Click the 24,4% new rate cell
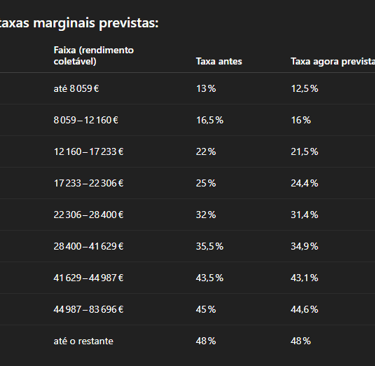This screenshot has width=375, height=366. 305,183
